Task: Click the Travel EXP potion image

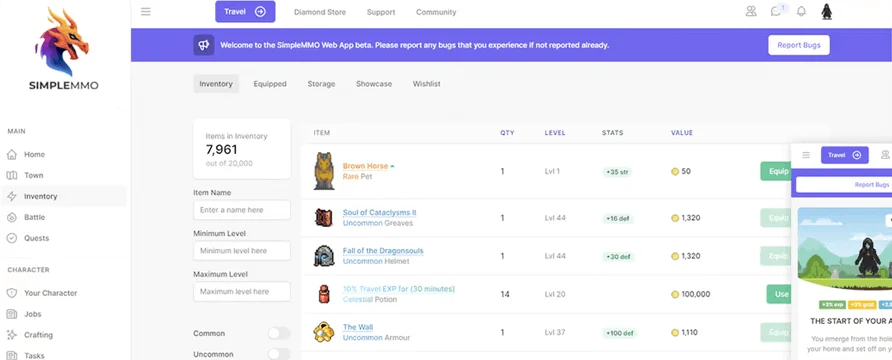Action: coord(324,294)
